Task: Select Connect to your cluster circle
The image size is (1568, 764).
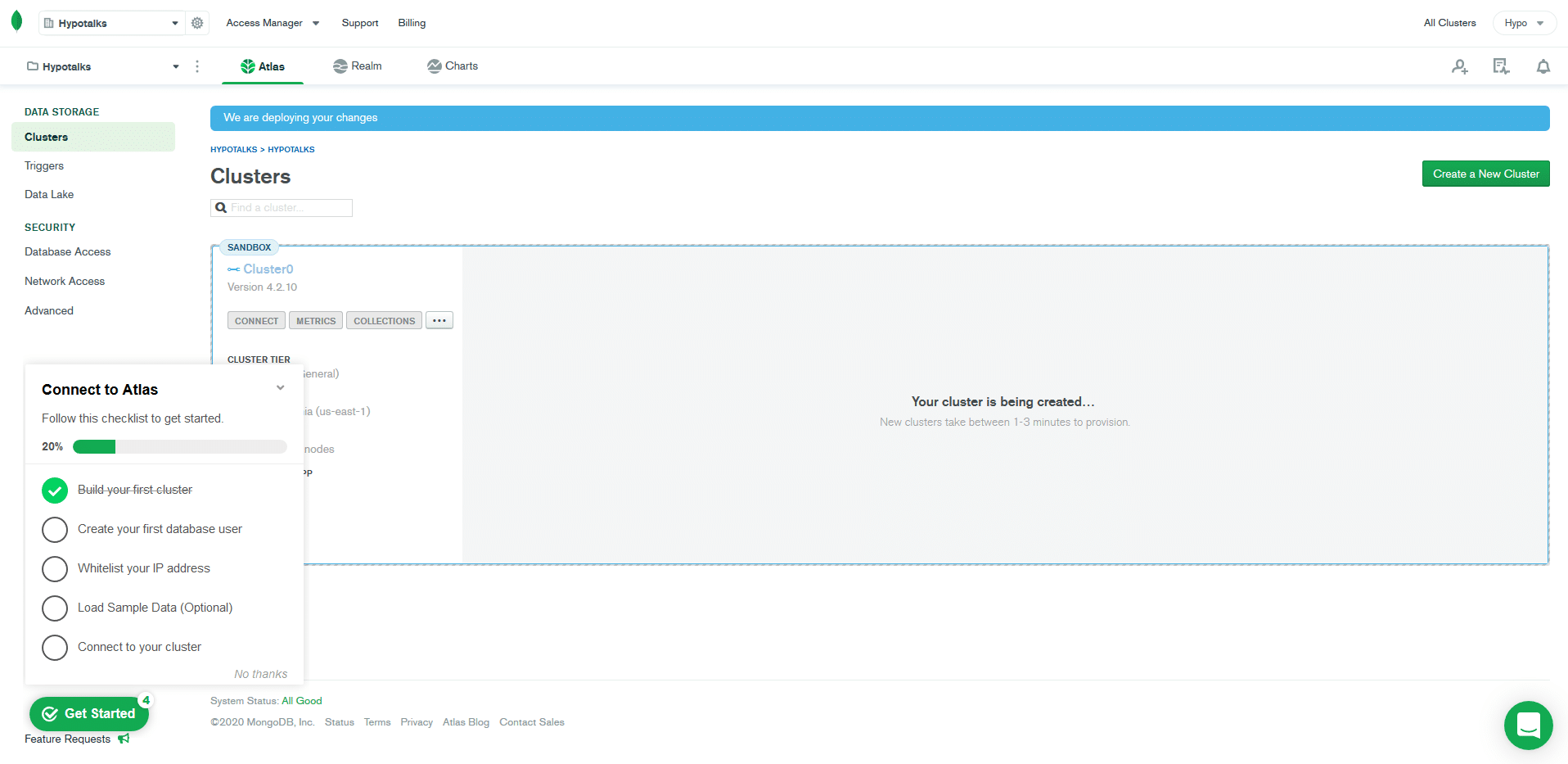Action: [x=55, y=648]
